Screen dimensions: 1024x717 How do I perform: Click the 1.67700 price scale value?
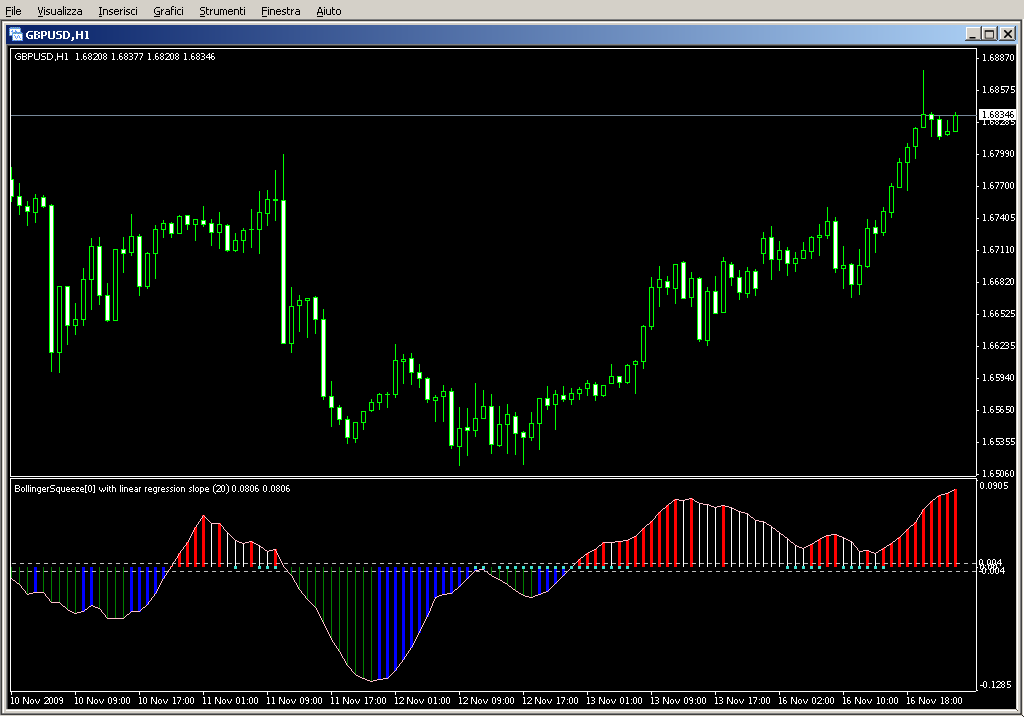pos(998,185)
